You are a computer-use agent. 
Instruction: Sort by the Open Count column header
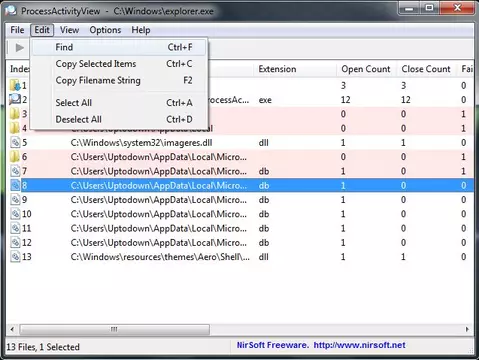coord(366,69)
